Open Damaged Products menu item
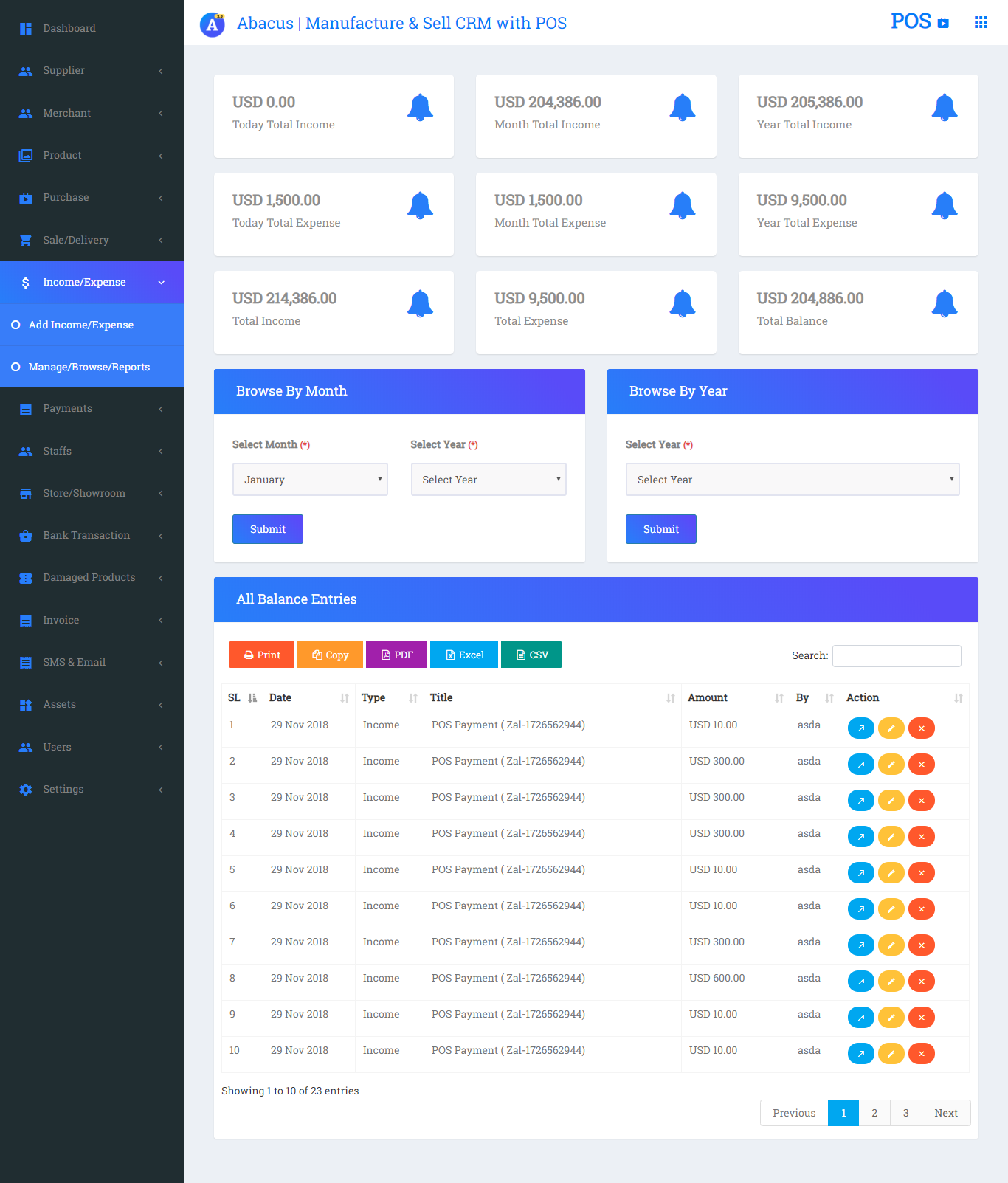This screenshot has height=1183, width=1008. (x=92, y=578)
